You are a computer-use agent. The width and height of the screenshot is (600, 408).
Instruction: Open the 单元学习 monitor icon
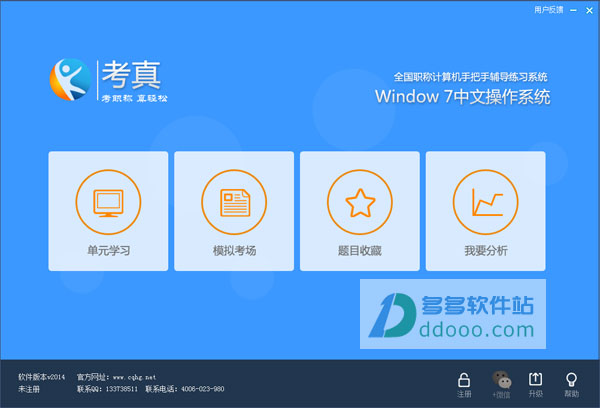(108, 202)
